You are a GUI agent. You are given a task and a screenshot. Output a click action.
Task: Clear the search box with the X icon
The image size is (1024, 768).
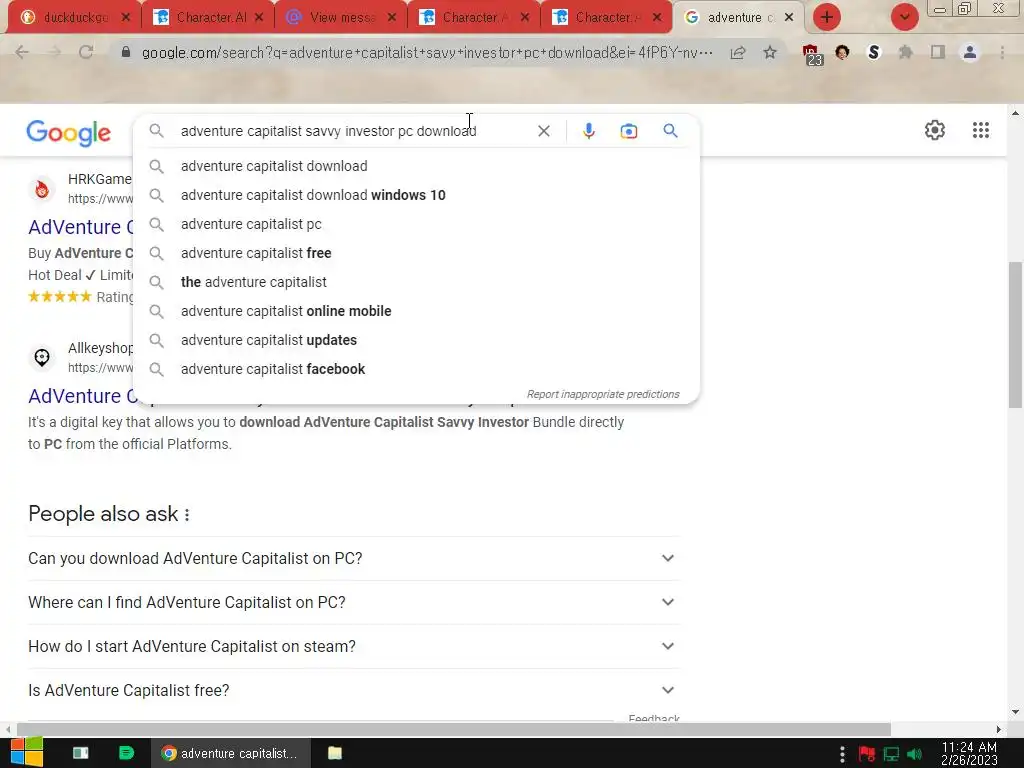click(x=543, y=131)
